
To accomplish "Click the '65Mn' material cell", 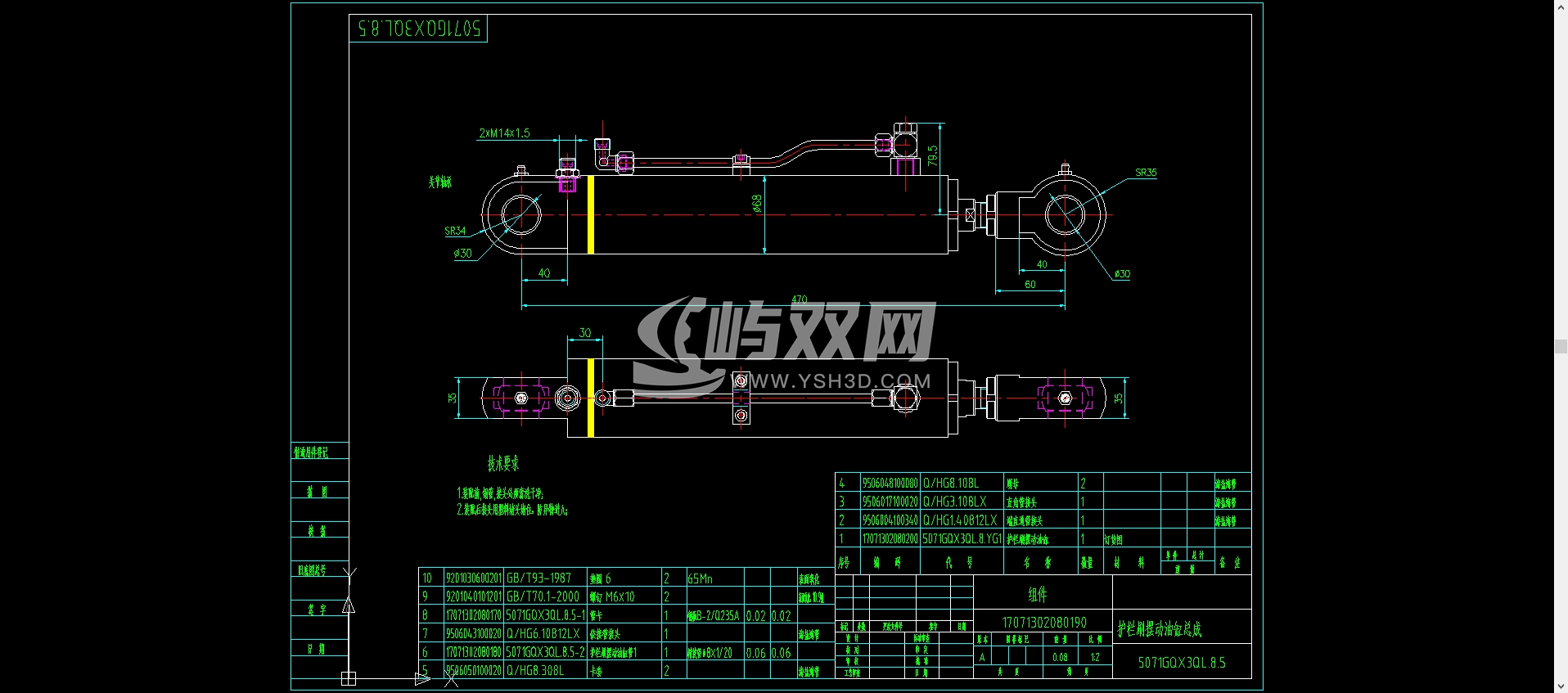I will (700, 578).
